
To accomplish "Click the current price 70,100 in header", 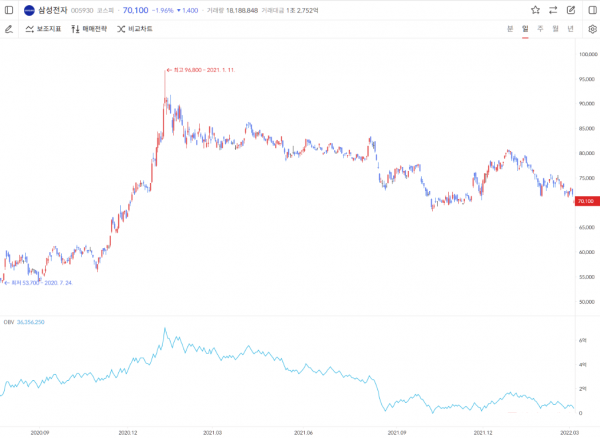I will pos(135,10).
